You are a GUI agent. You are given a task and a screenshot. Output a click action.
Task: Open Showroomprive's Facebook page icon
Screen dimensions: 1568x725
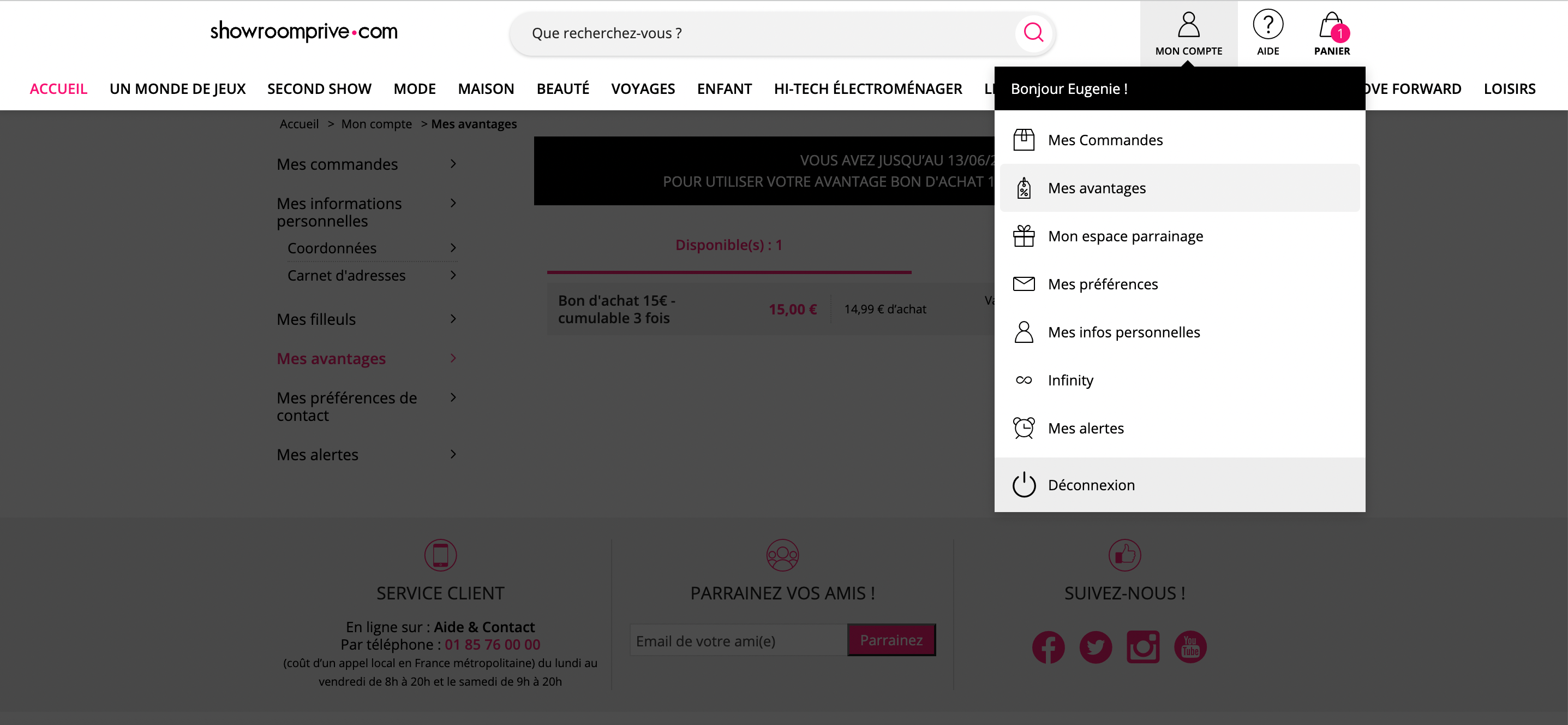point(1048,647)
